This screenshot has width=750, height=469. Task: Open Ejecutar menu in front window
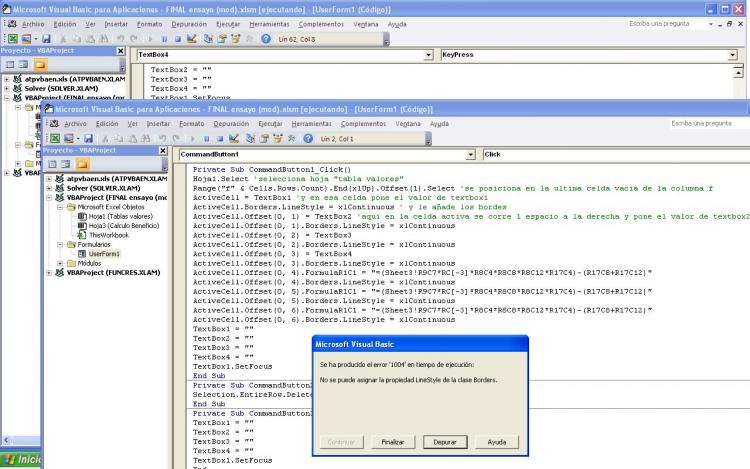pos(270,124)
